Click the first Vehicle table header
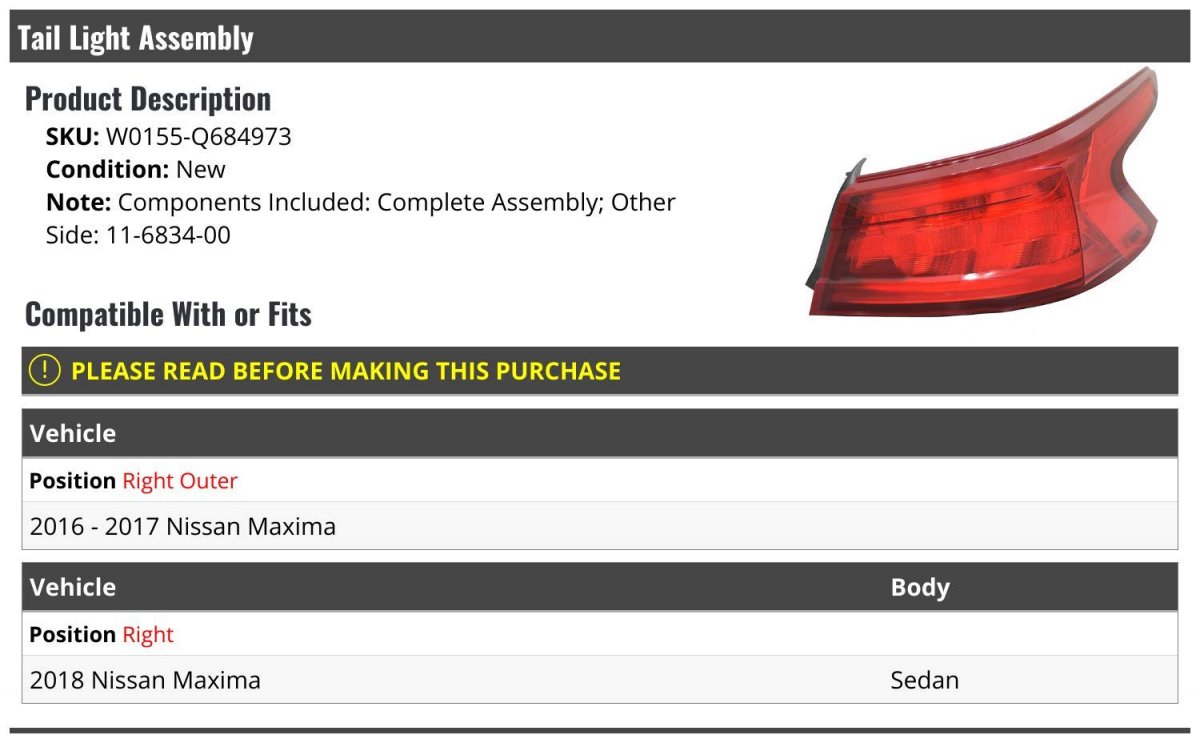Screen dimensions: 1200x743 point(600,434)
